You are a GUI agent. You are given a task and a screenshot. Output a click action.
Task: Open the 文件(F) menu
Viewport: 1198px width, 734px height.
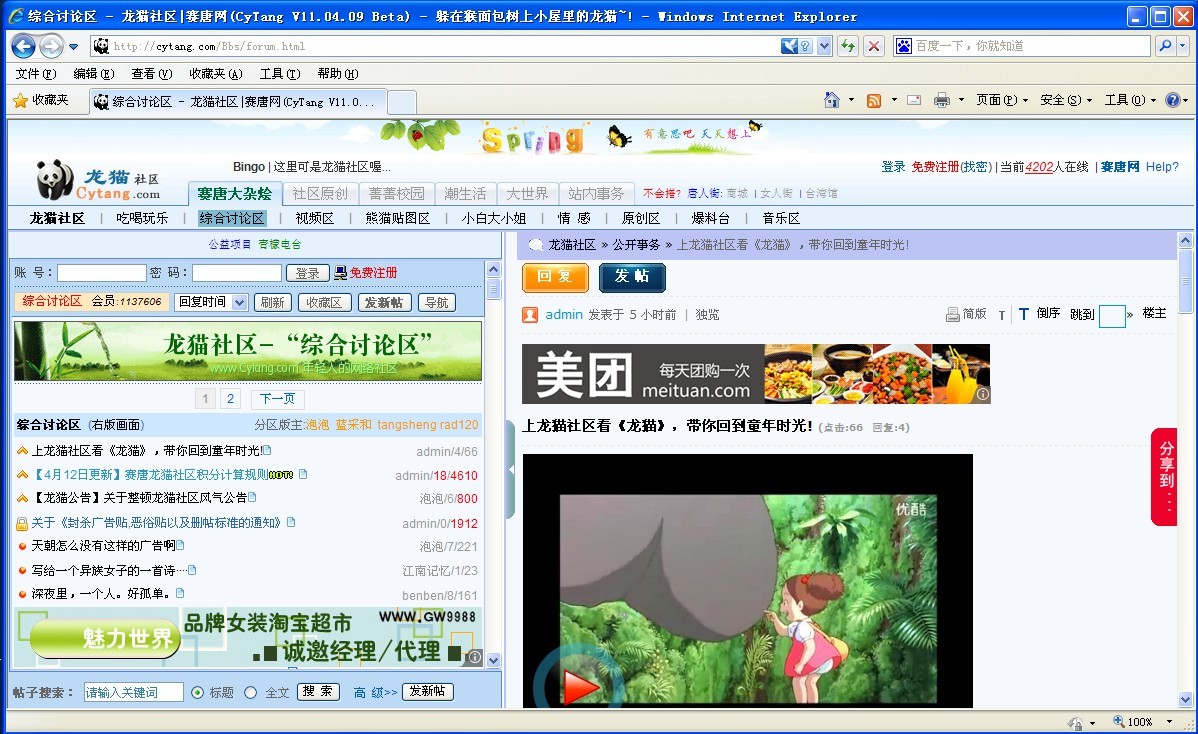tap(36, 74)
